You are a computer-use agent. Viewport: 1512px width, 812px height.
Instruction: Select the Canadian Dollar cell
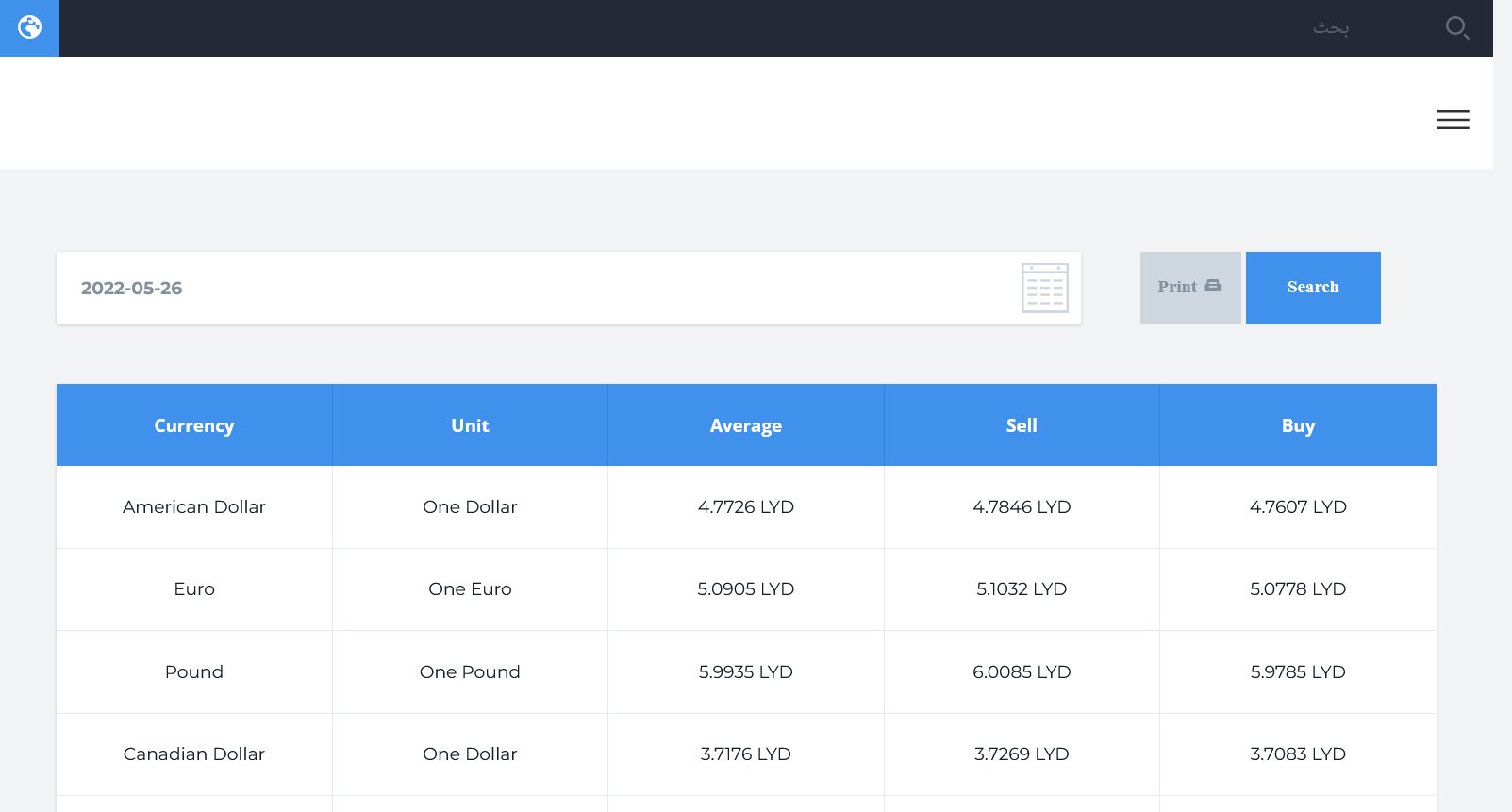tap(194, 754)
